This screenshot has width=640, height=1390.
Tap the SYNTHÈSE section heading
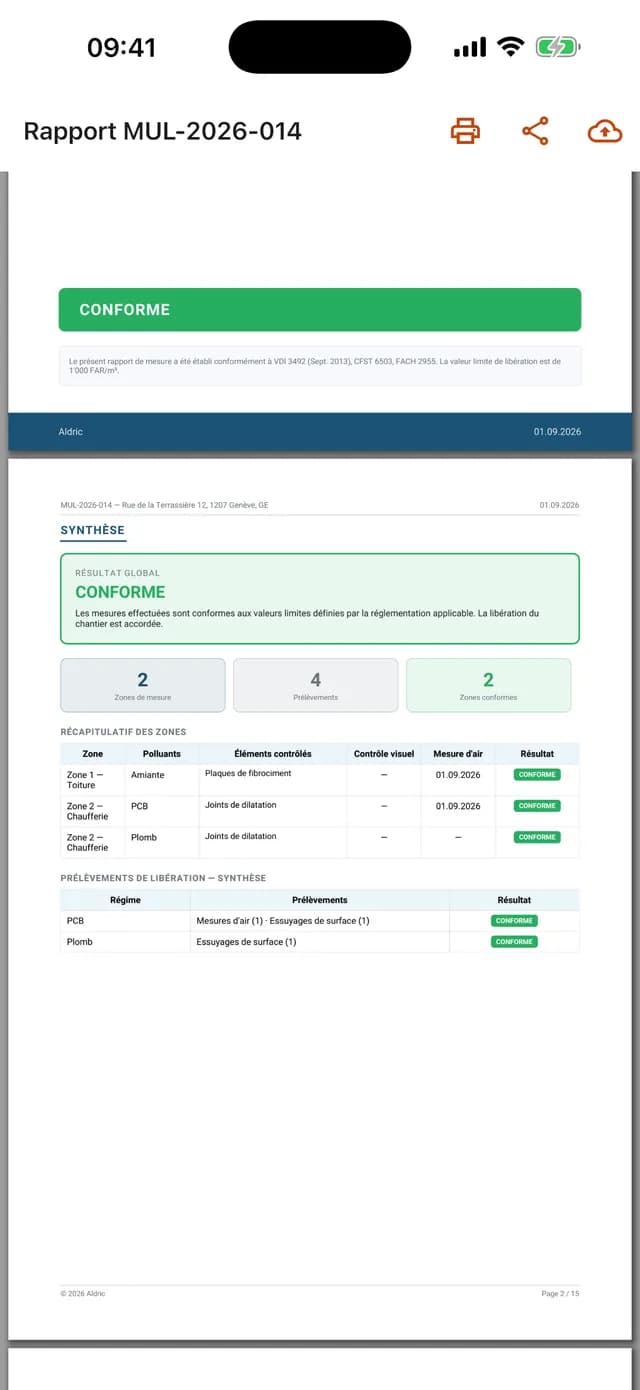[93, 530]
